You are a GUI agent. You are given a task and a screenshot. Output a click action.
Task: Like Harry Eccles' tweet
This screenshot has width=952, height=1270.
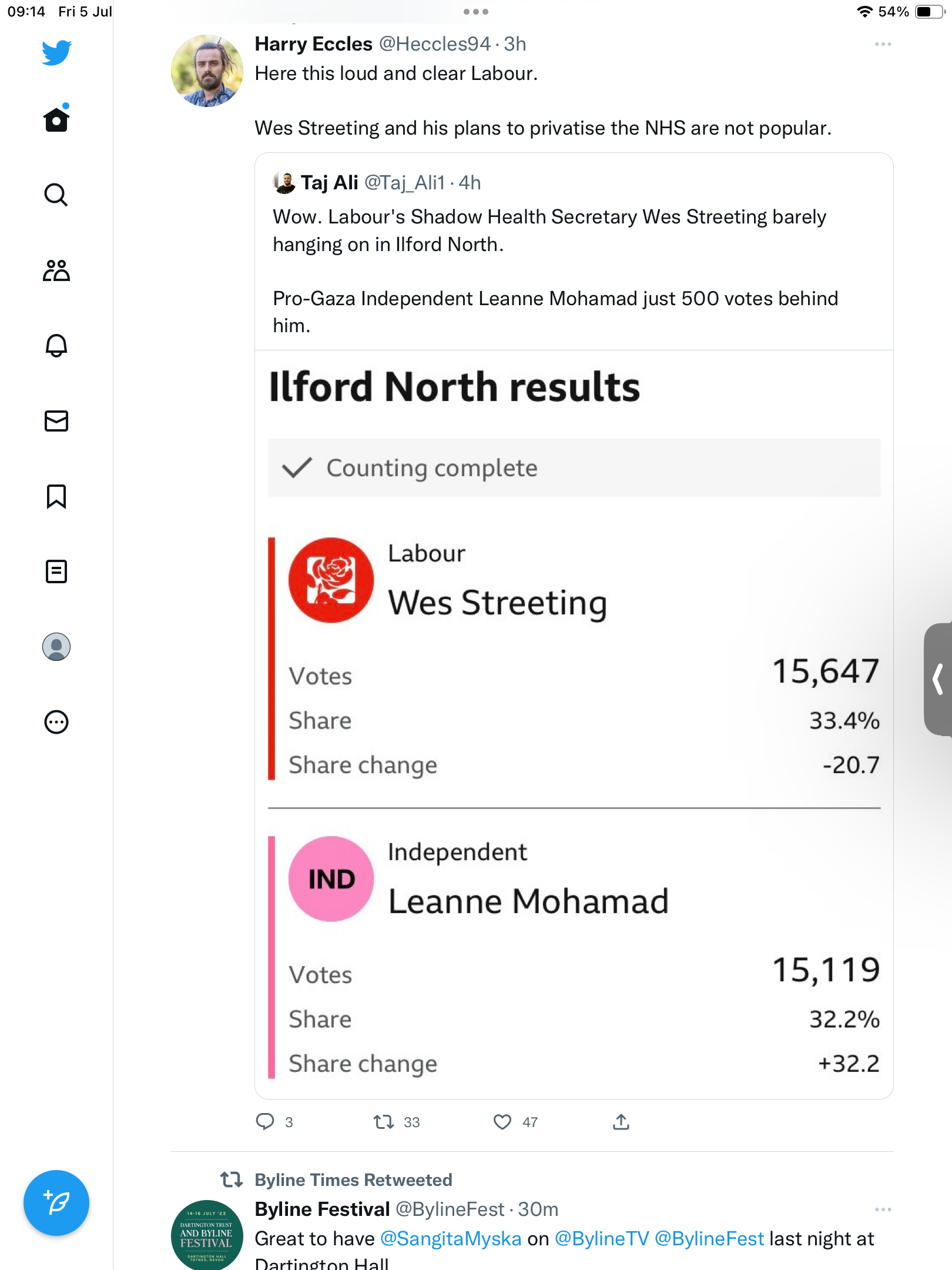tap(502, 1122)
